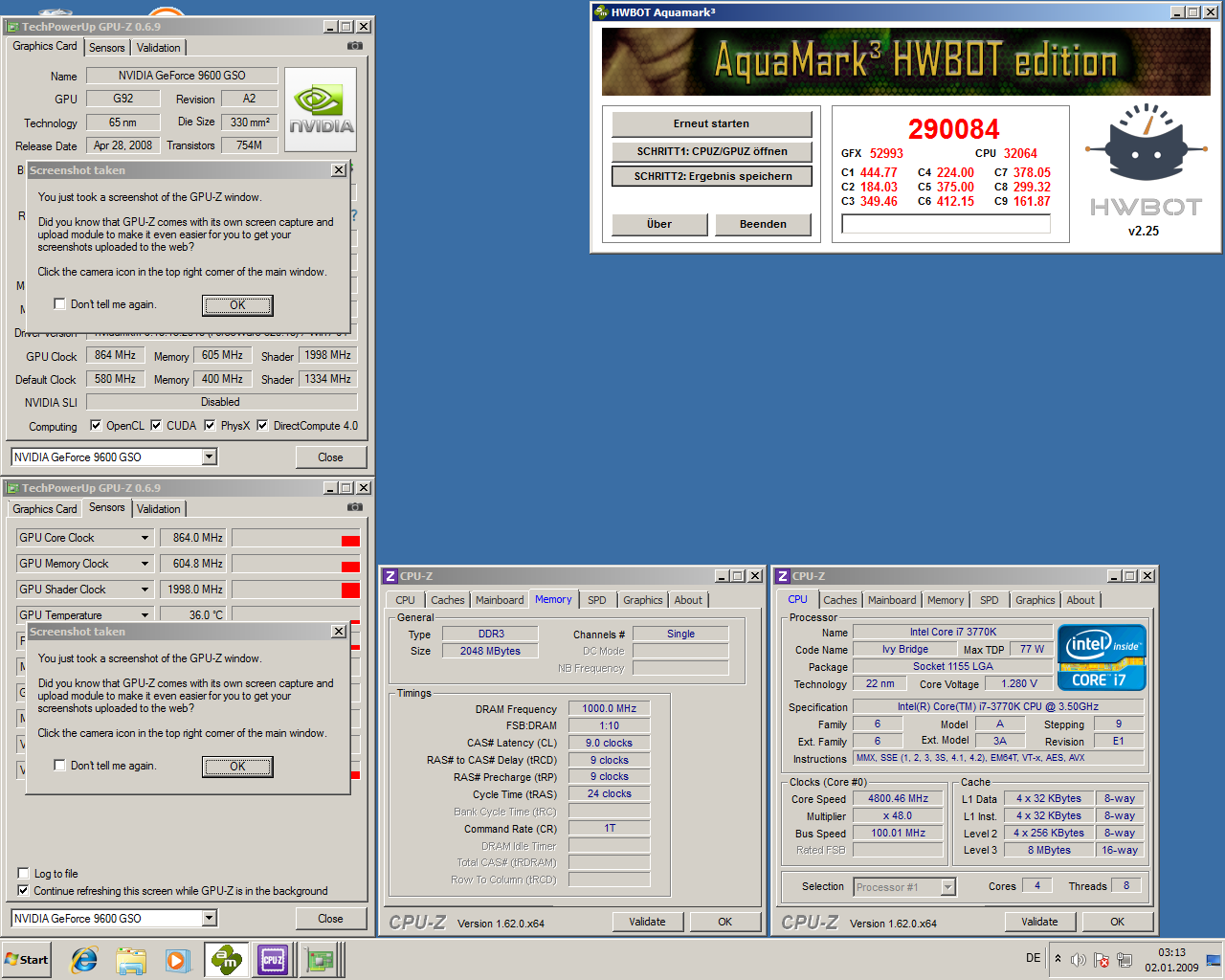This screenshot has height=980, width=1225.
Task: Click the camera icon in GPU-Z Sensors window
Action: point(354,507)
